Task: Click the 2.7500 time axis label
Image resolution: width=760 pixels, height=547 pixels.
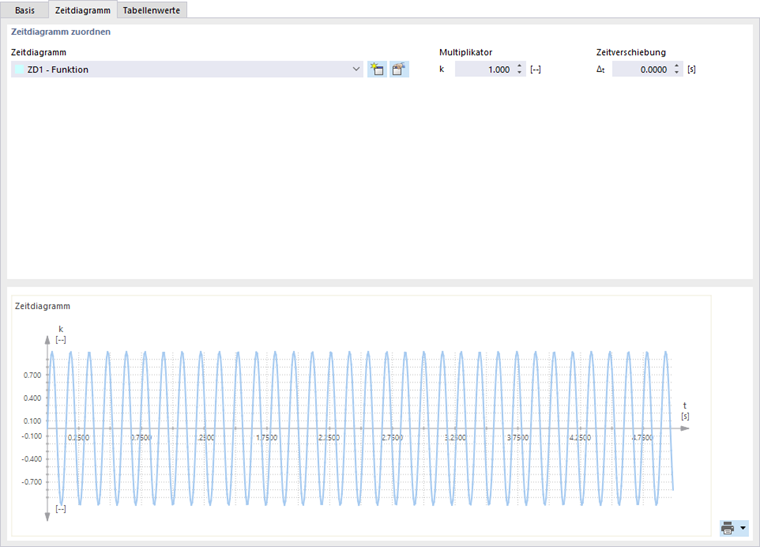Action: pos(392,438)
